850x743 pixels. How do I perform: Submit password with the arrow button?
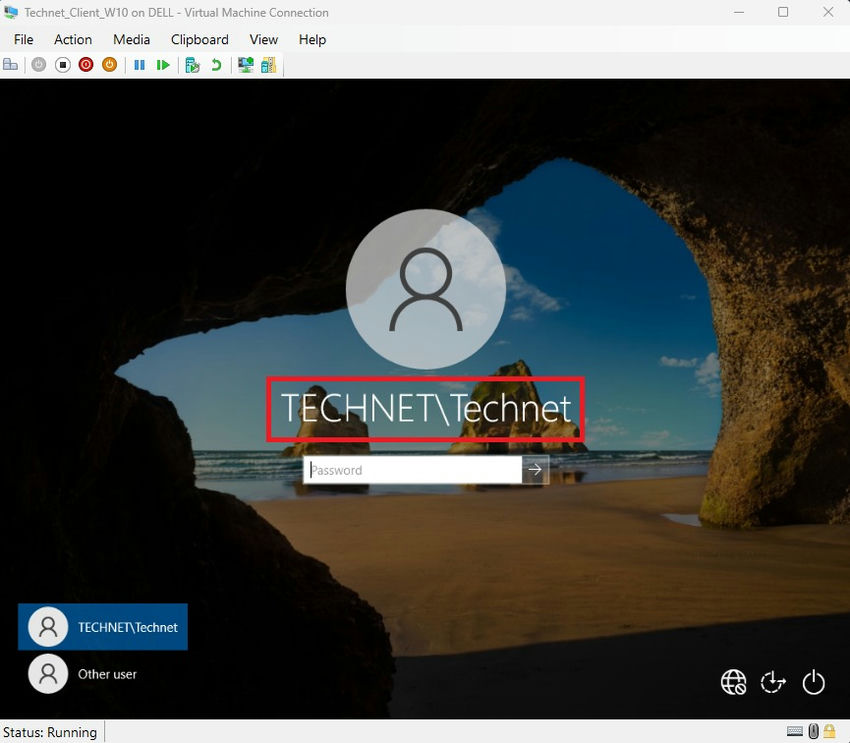tap(536, 470)
